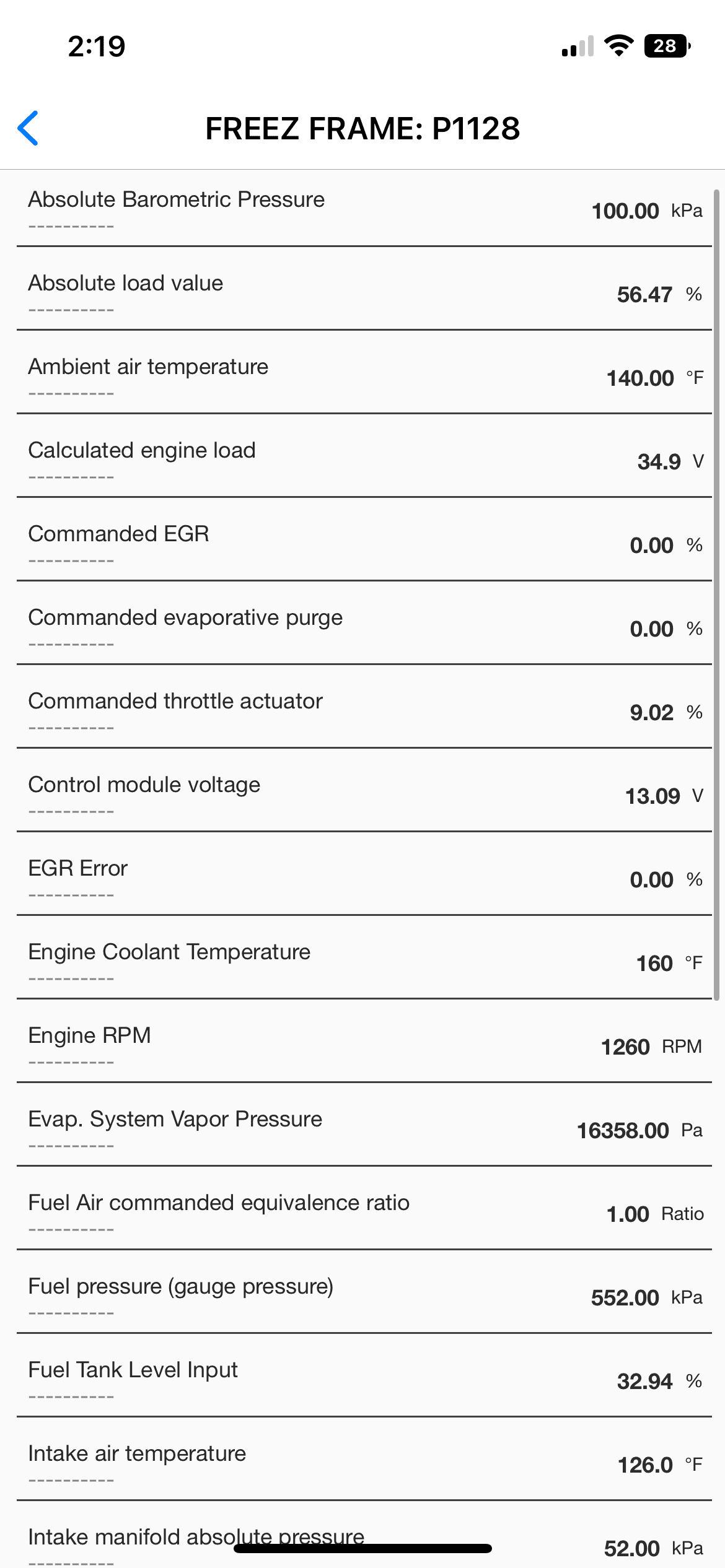Open the Commanded evaporative purge row
The height and width of the screenshot is (1568, 725).
[x=362, y=627]
